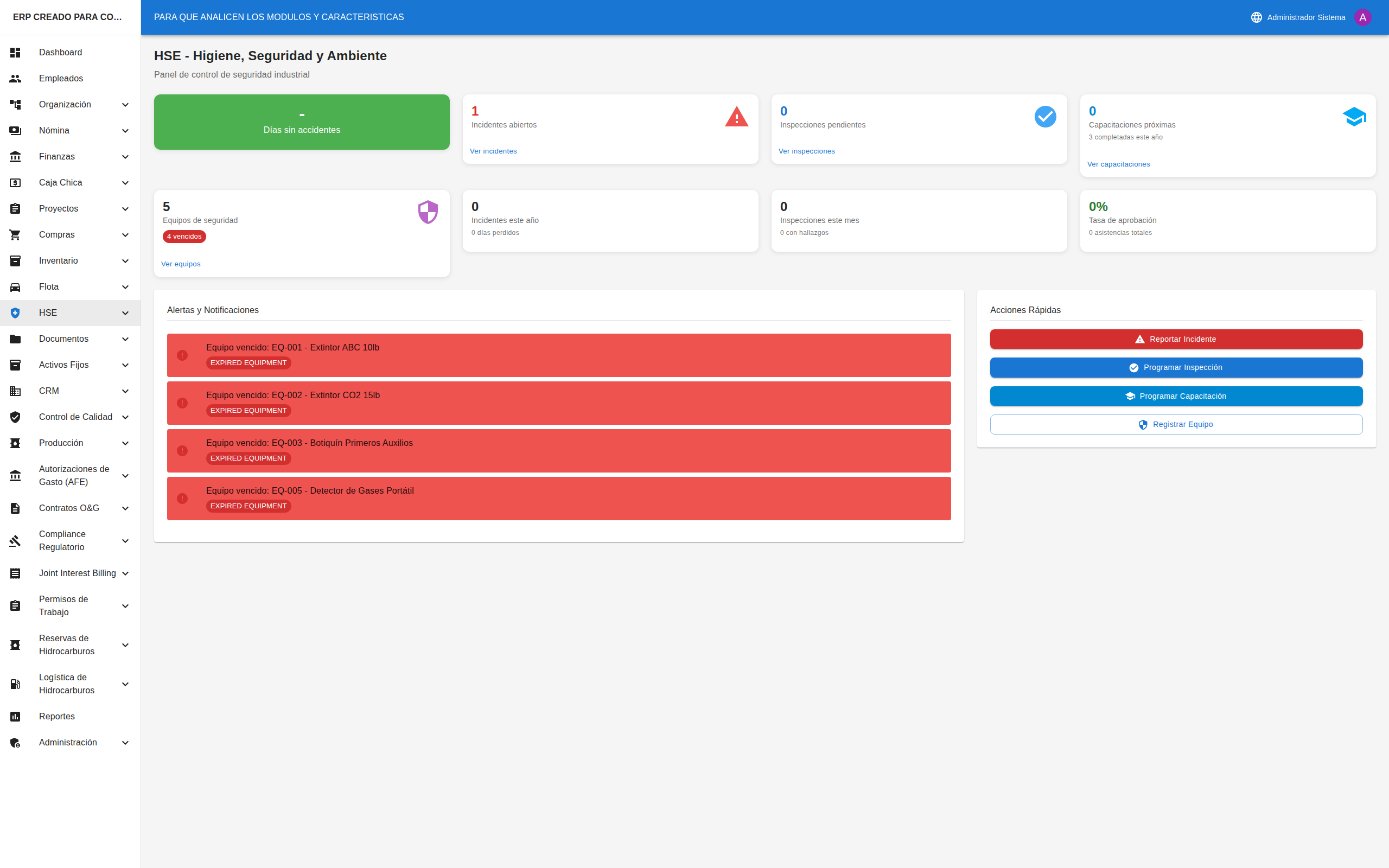Click the 4 vencidos red badge
Screen dimensions: 1389x868
click(184, 236)
